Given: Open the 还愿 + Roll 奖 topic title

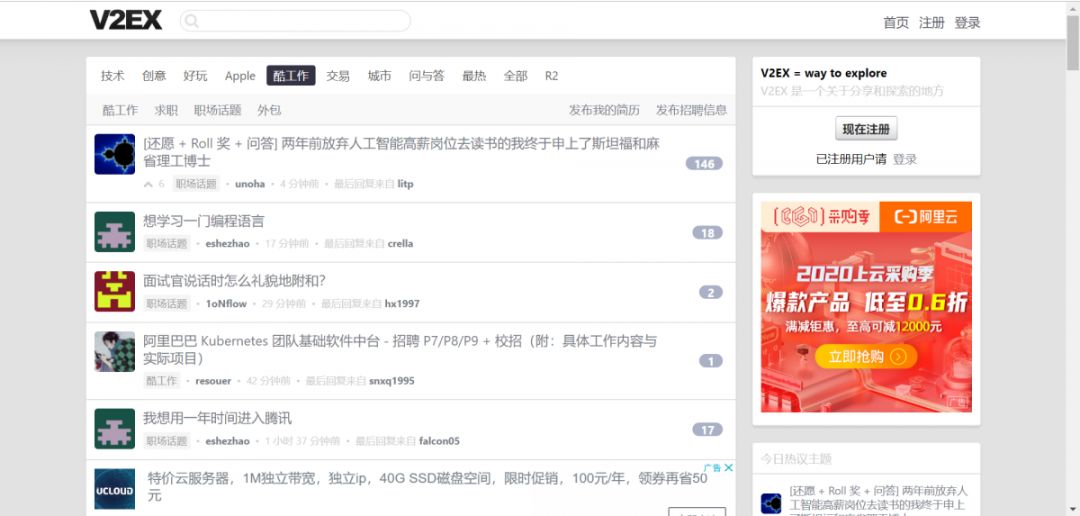Looking at the screenshot, I should click(402, 152).
